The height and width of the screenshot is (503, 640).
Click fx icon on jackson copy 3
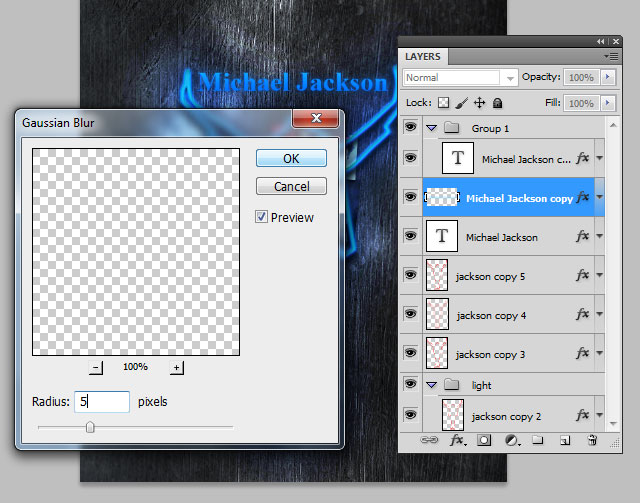click(582, 353)
